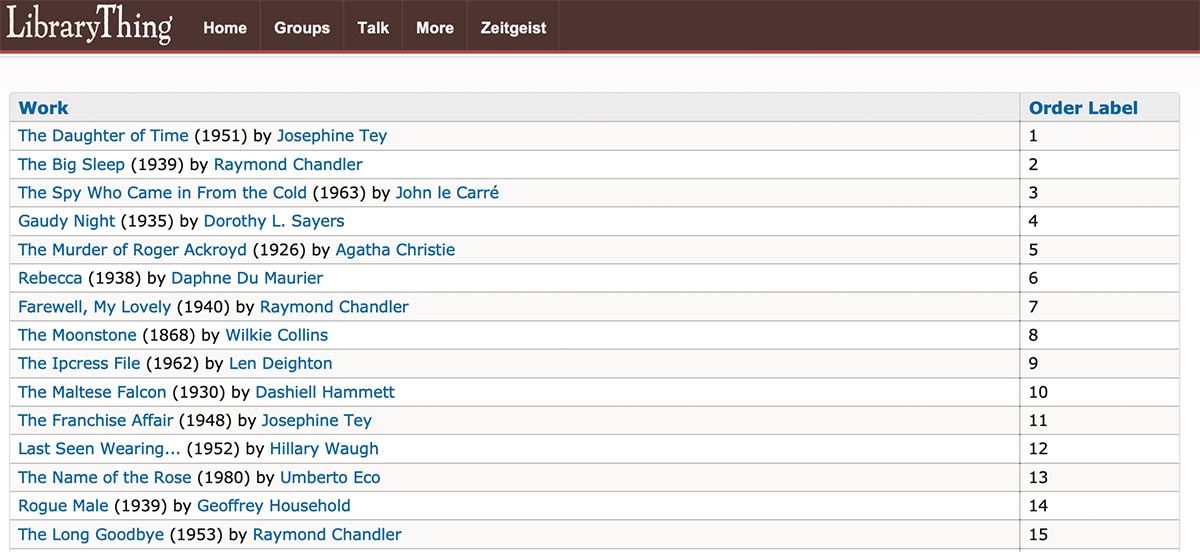Open The Daughter of Time book link
The image size is (1200, 552).
tap(103, 136)
